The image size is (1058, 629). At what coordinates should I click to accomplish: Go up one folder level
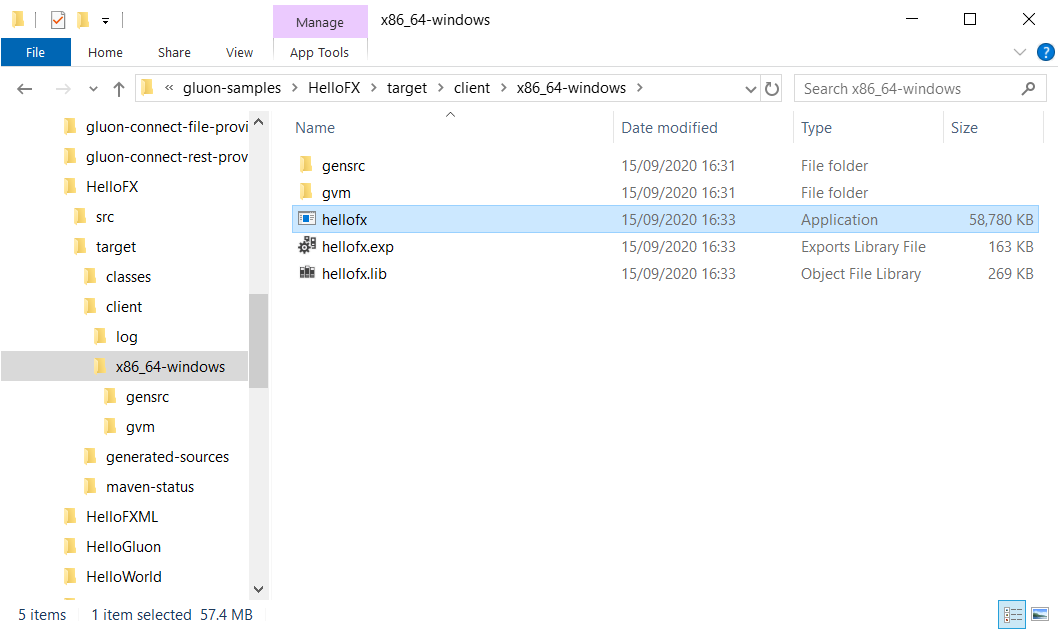[x=119, y=88]
